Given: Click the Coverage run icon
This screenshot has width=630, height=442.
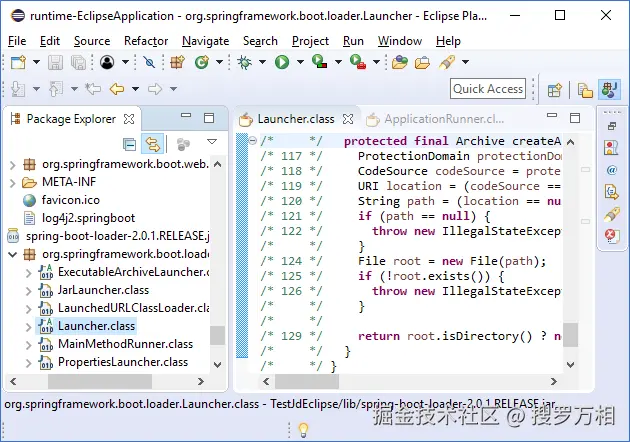Looking at the screenshot, I should [x=319, y=61].
